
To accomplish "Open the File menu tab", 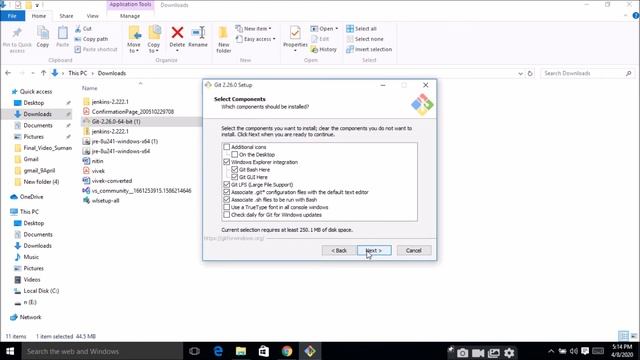I will [x=12, y=16].
